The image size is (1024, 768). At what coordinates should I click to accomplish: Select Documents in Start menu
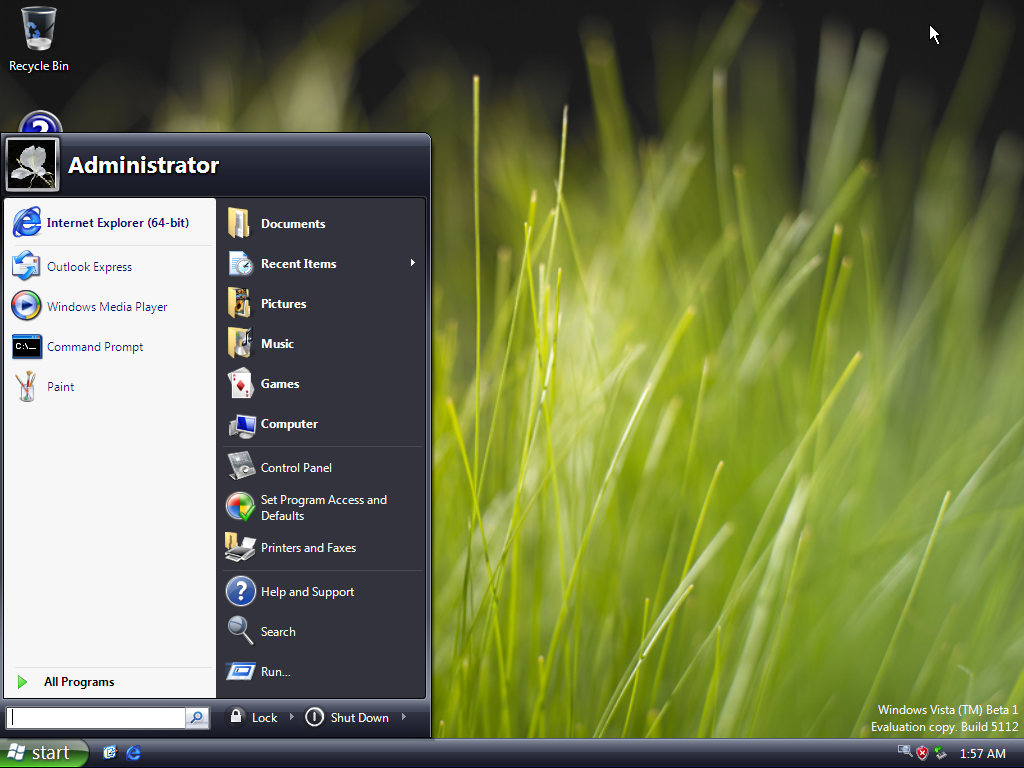pos(292,223)
